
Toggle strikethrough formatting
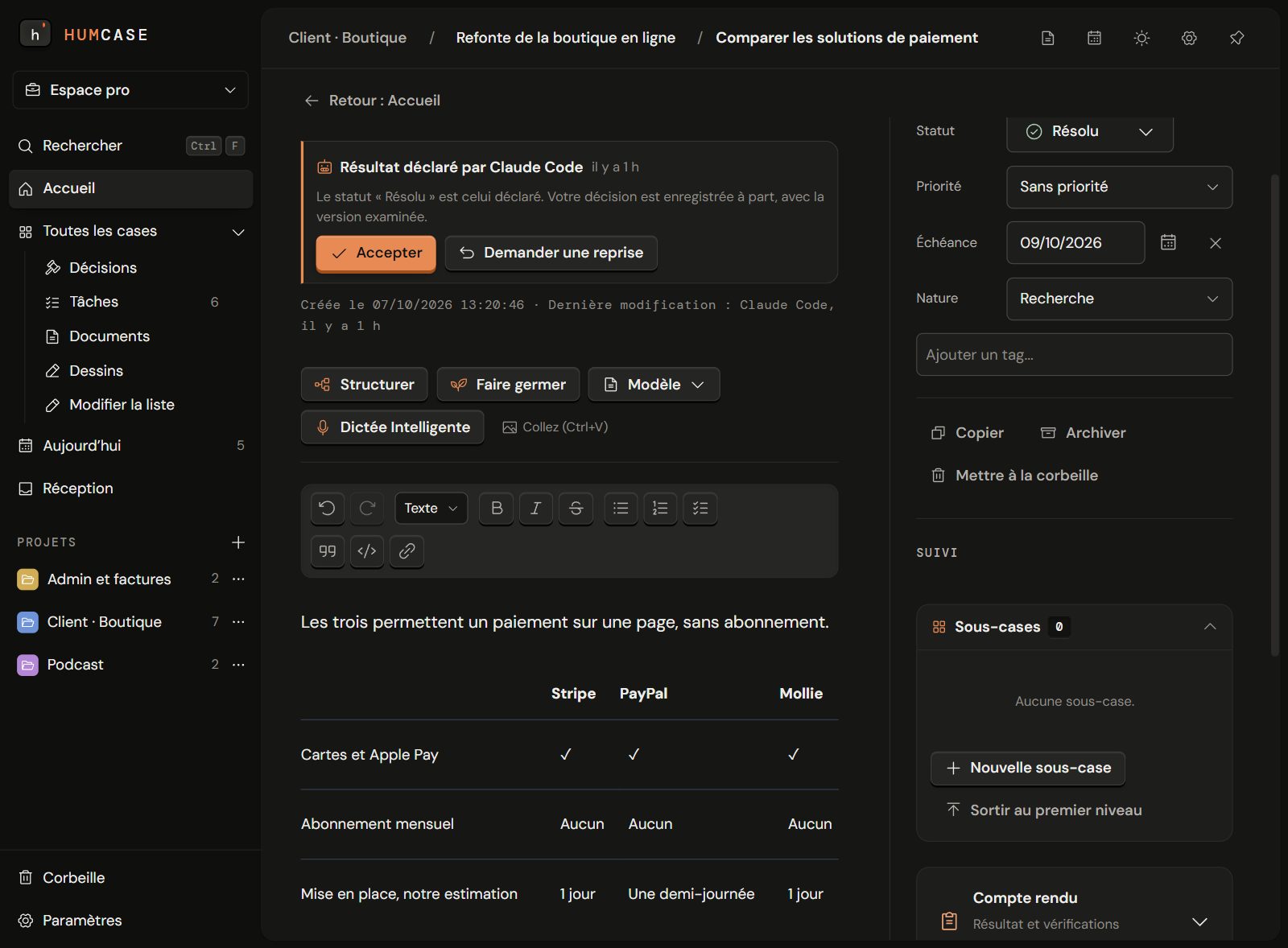[576, 508]
